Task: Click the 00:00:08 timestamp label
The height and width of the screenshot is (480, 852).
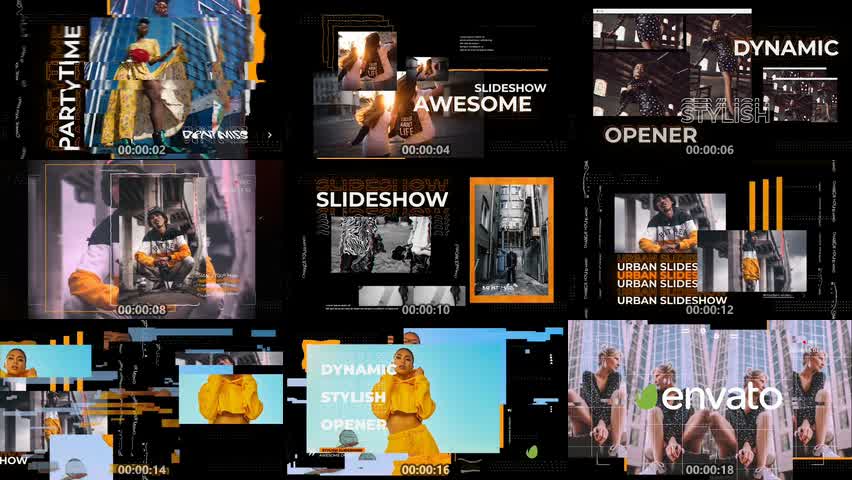Action: click(x=142, y=309)
